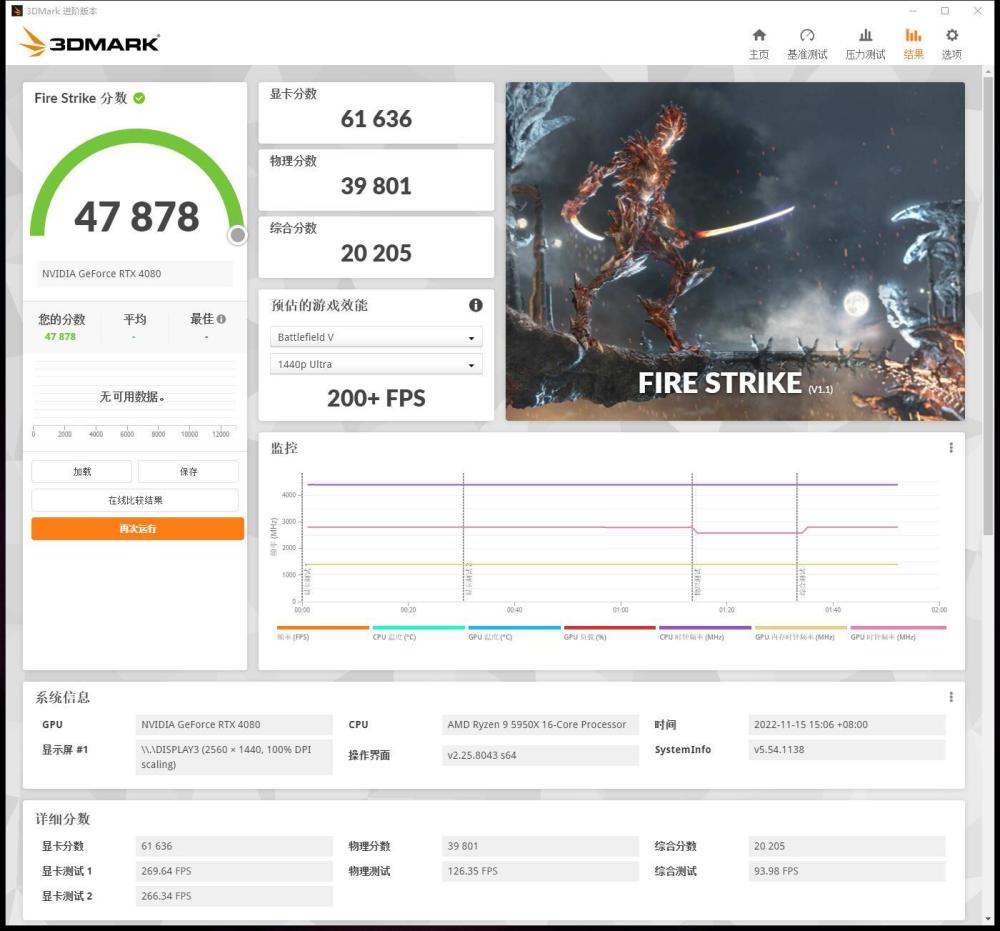Image resolution: width=1000 pixels, height=931 pixels.
Task: Click the 在线比较结果 button
Action: click(135, 500)
